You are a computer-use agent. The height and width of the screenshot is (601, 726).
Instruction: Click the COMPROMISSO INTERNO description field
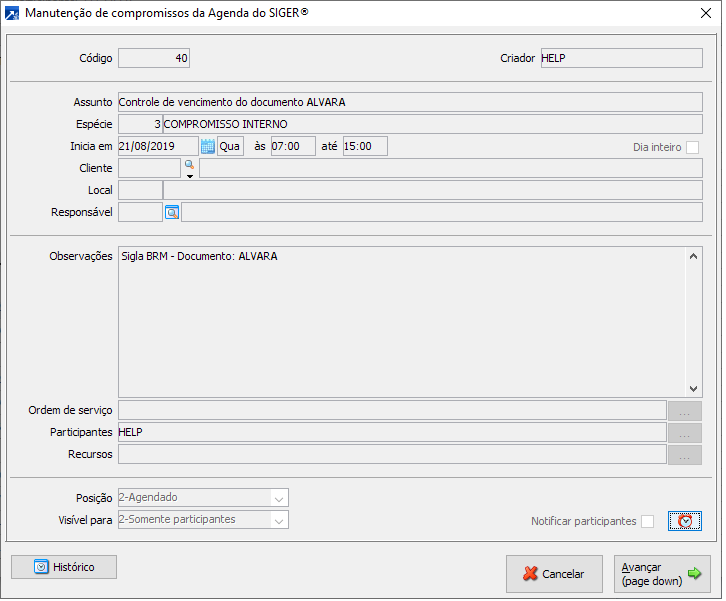click(x=432, y=125)
